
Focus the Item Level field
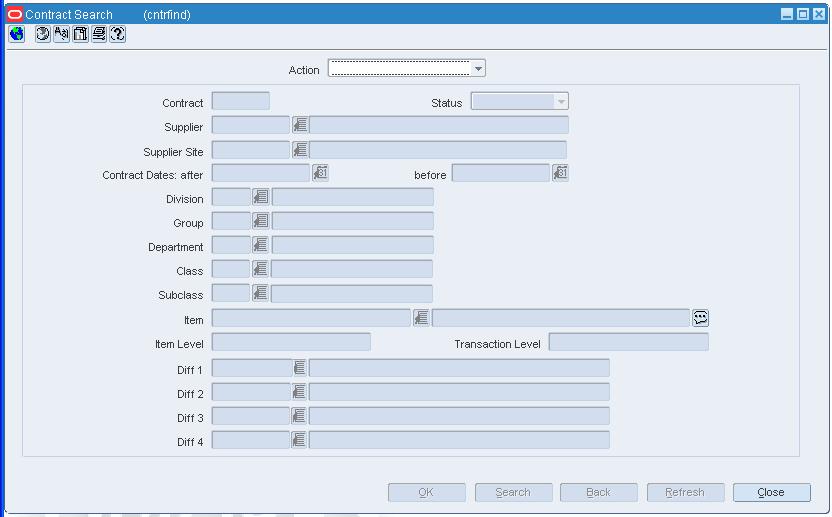[x=291, y=342]
